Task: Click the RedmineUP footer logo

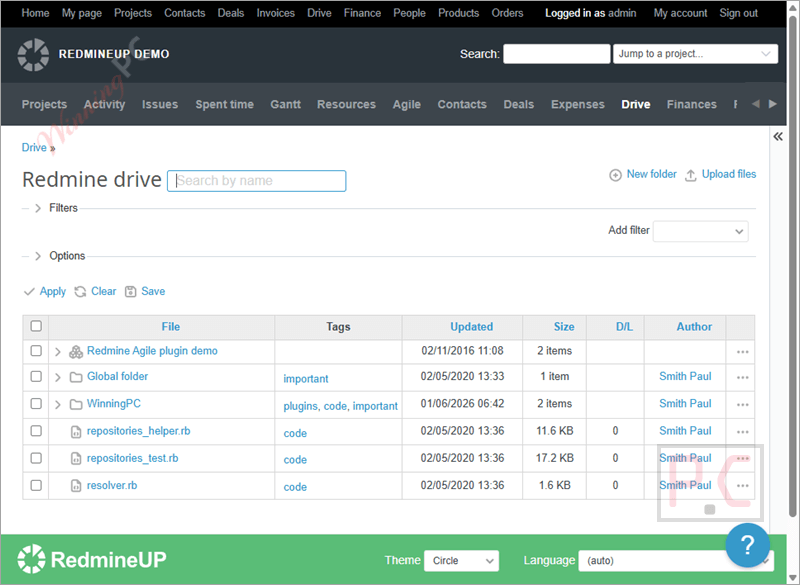Action: click(x=92, y=559)
